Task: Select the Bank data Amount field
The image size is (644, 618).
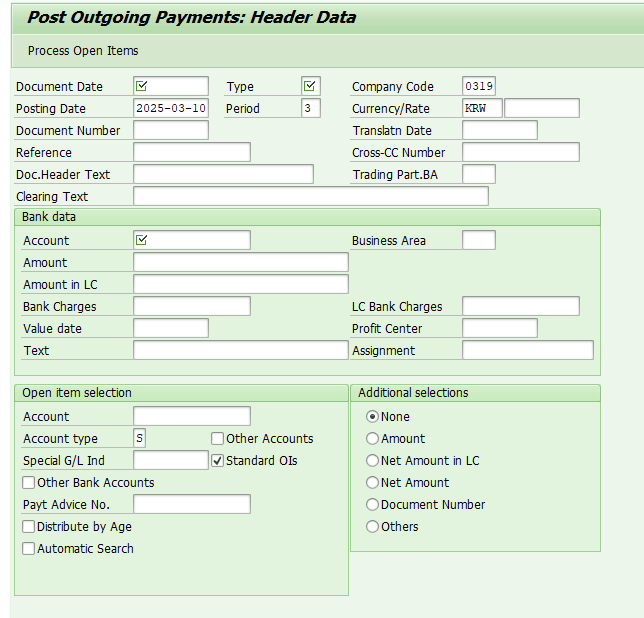Action: 240,262
